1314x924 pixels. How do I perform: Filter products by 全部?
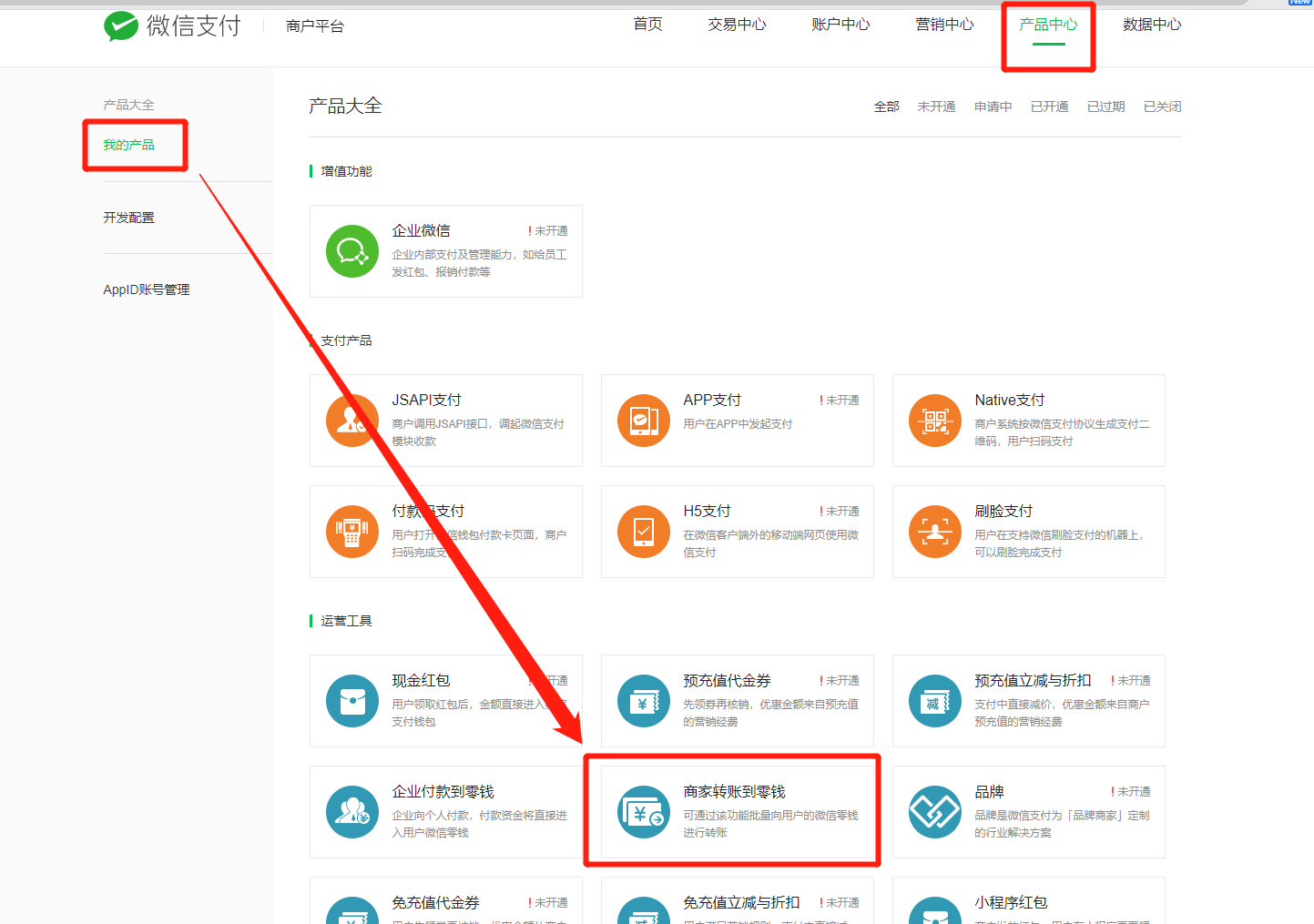coord(887,107)
